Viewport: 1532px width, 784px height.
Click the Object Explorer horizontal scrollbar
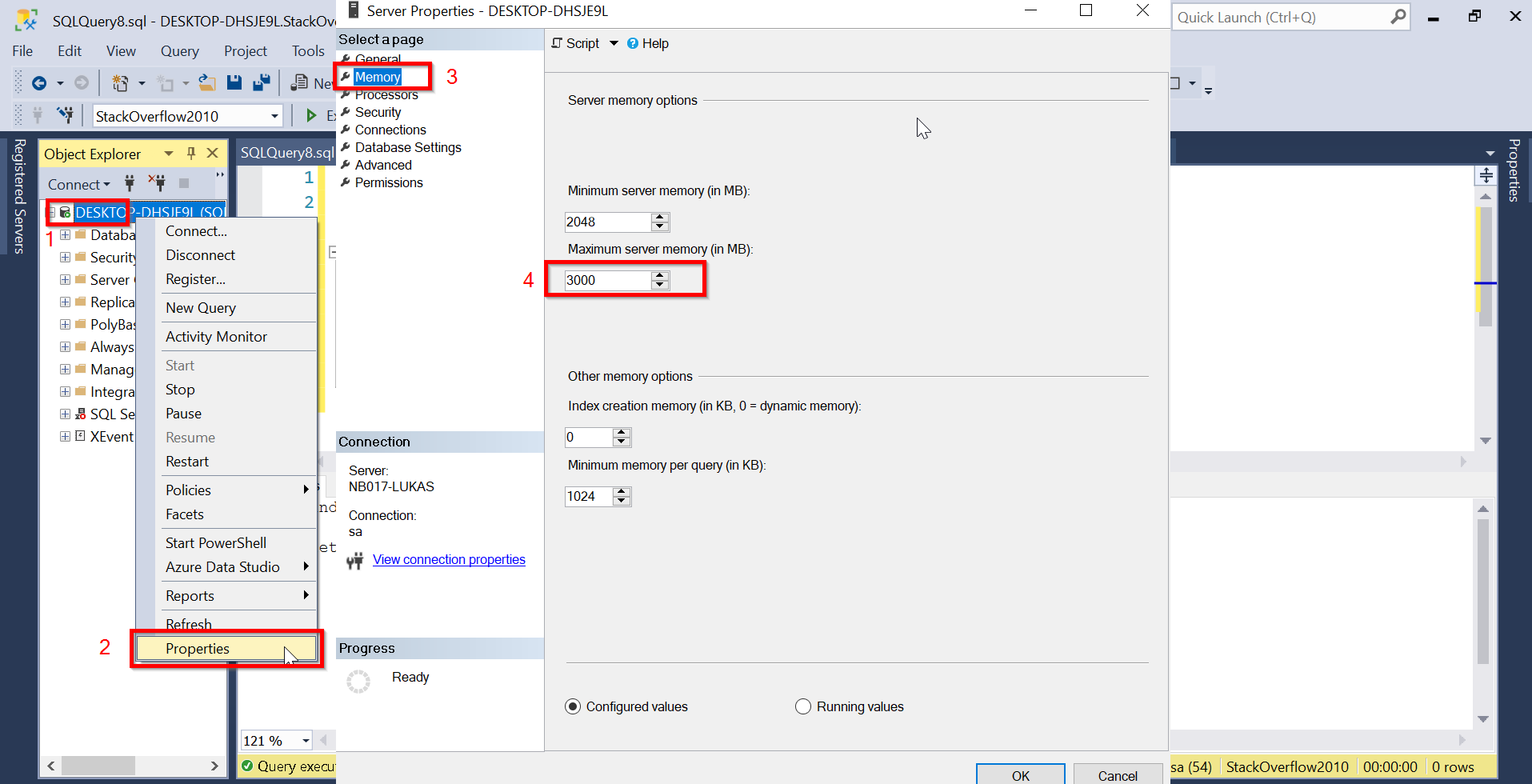click(133, 766)
